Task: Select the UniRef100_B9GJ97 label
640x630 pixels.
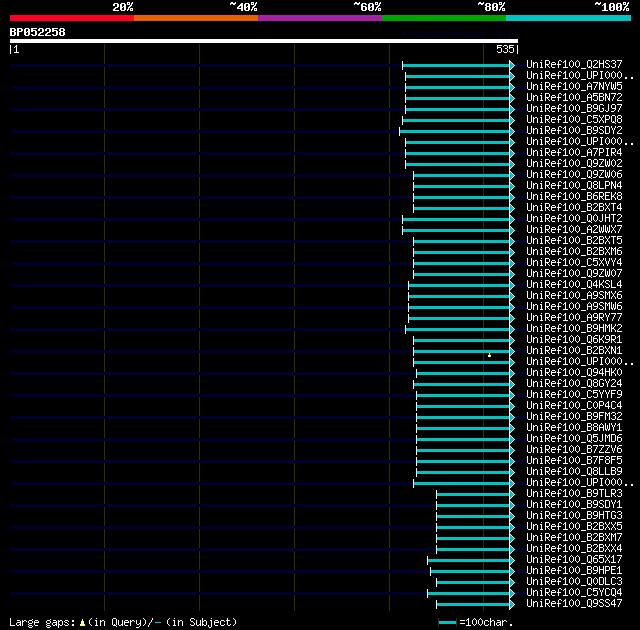Action: pos(574,109)
